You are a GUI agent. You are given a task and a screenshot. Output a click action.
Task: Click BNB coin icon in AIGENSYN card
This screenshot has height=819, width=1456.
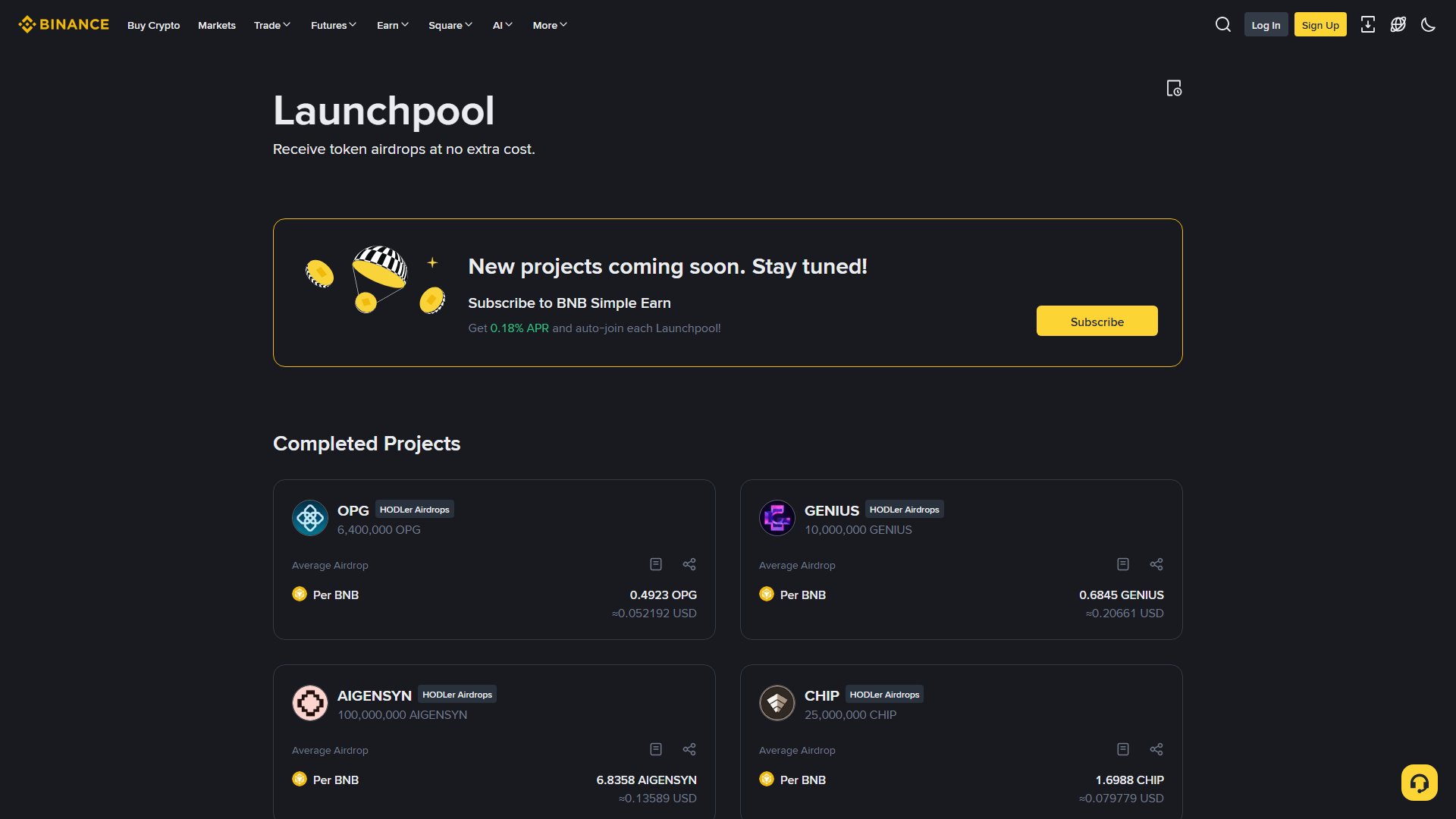[300, 779]
